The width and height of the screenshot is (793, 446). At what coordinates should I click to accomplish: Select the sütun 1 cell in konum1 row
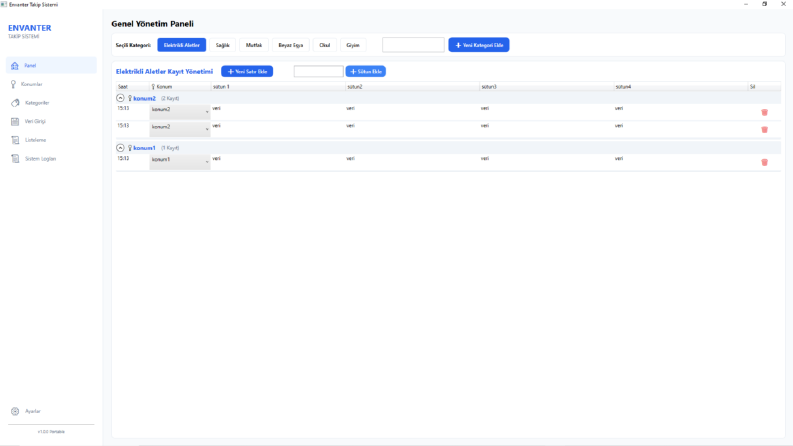(x=278, y=162)
